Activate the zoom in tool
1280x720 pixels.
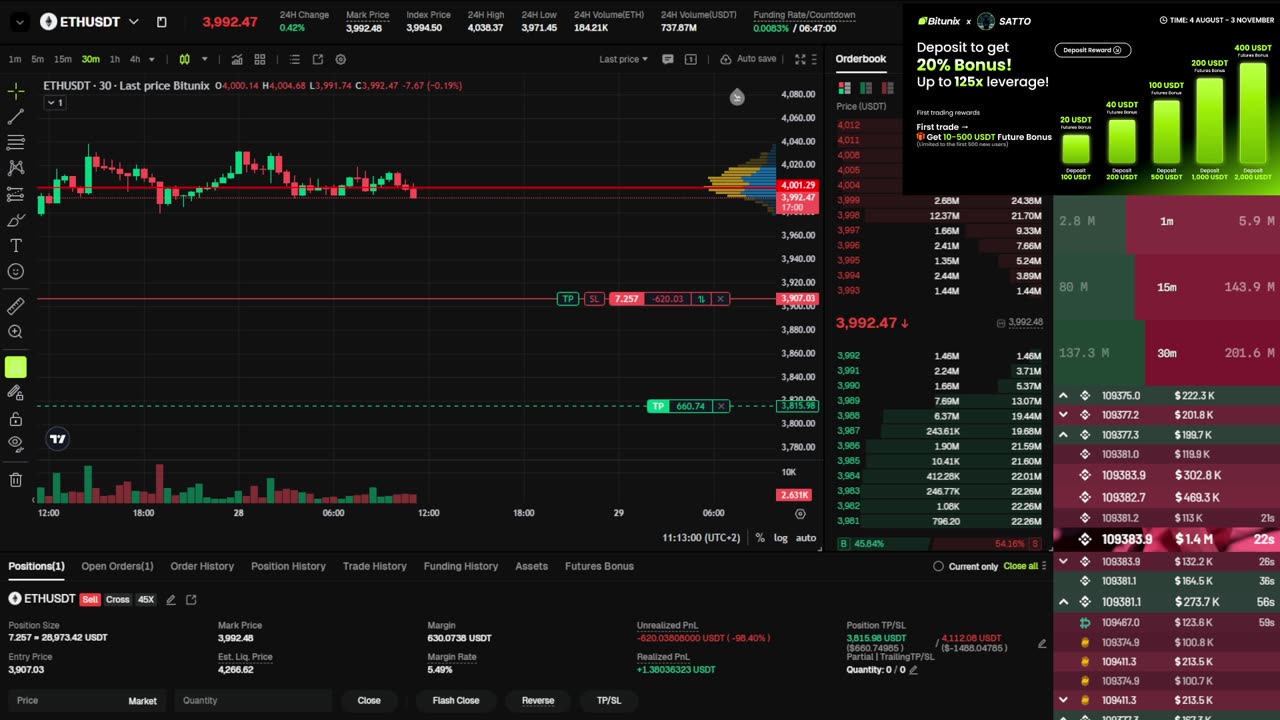tap(16, 332)
